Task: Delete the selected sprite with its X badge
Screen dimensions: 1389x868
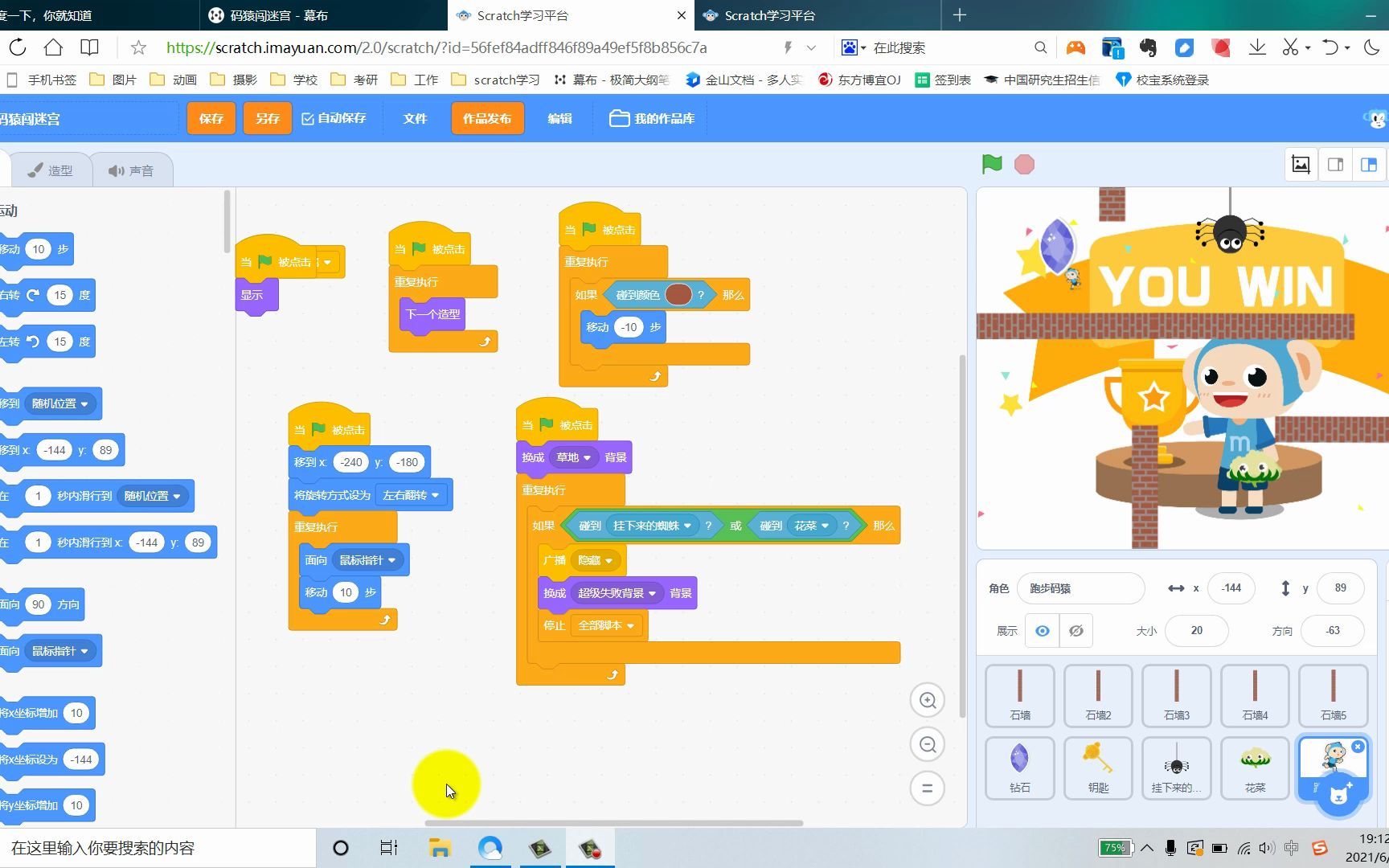Action: pyautogui.click(x=1358, y=747)
